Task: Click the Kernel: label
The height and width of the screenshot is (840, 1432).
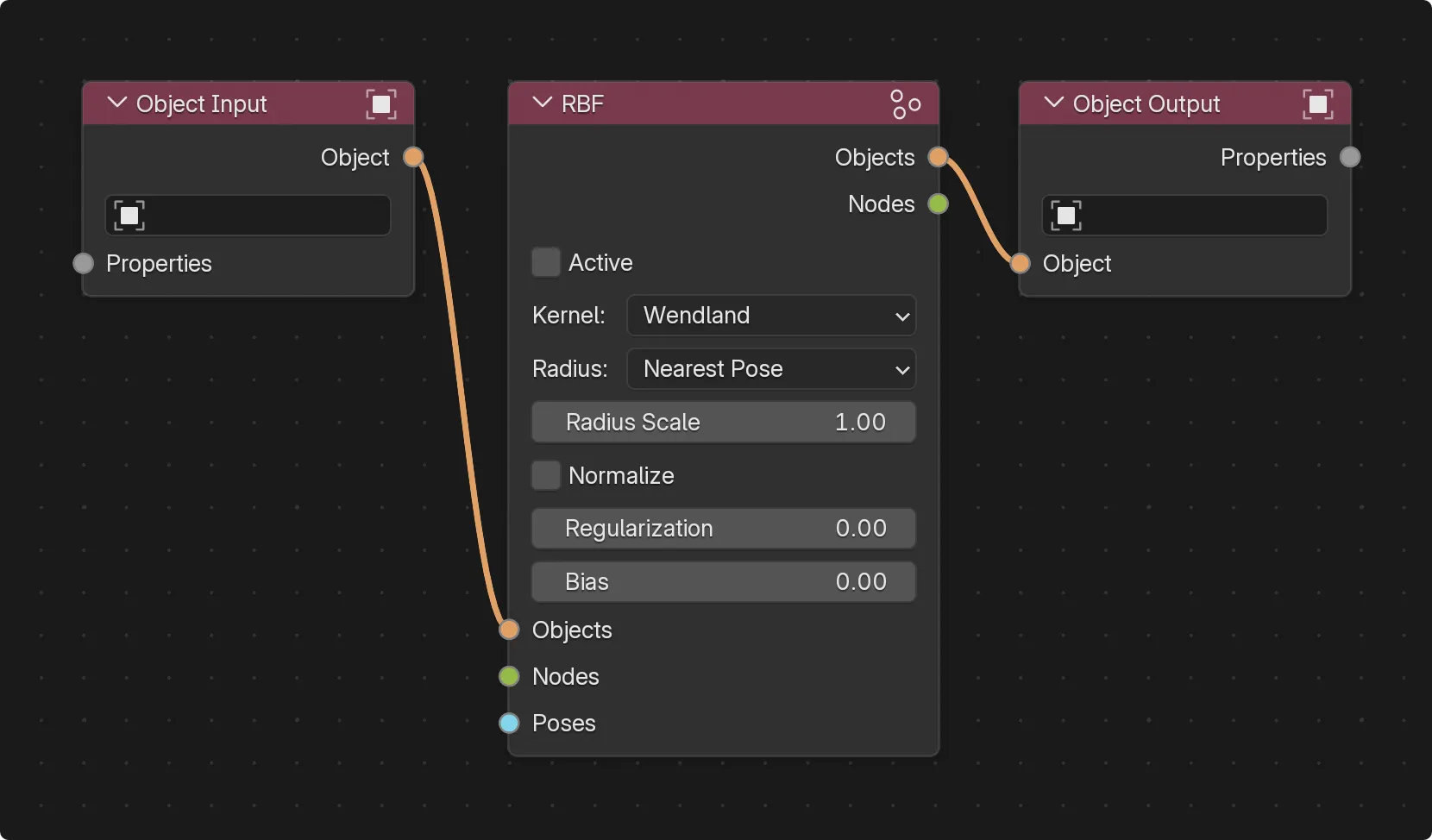Action: click(568, 316)
